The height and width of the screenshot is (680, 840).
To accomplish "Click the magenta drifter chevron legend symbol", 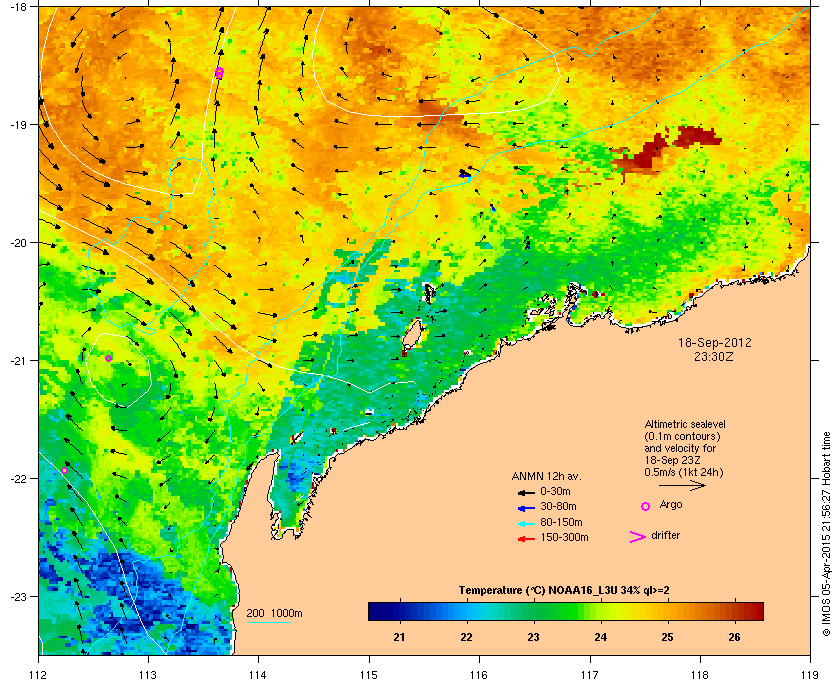I will click(638, 537).
